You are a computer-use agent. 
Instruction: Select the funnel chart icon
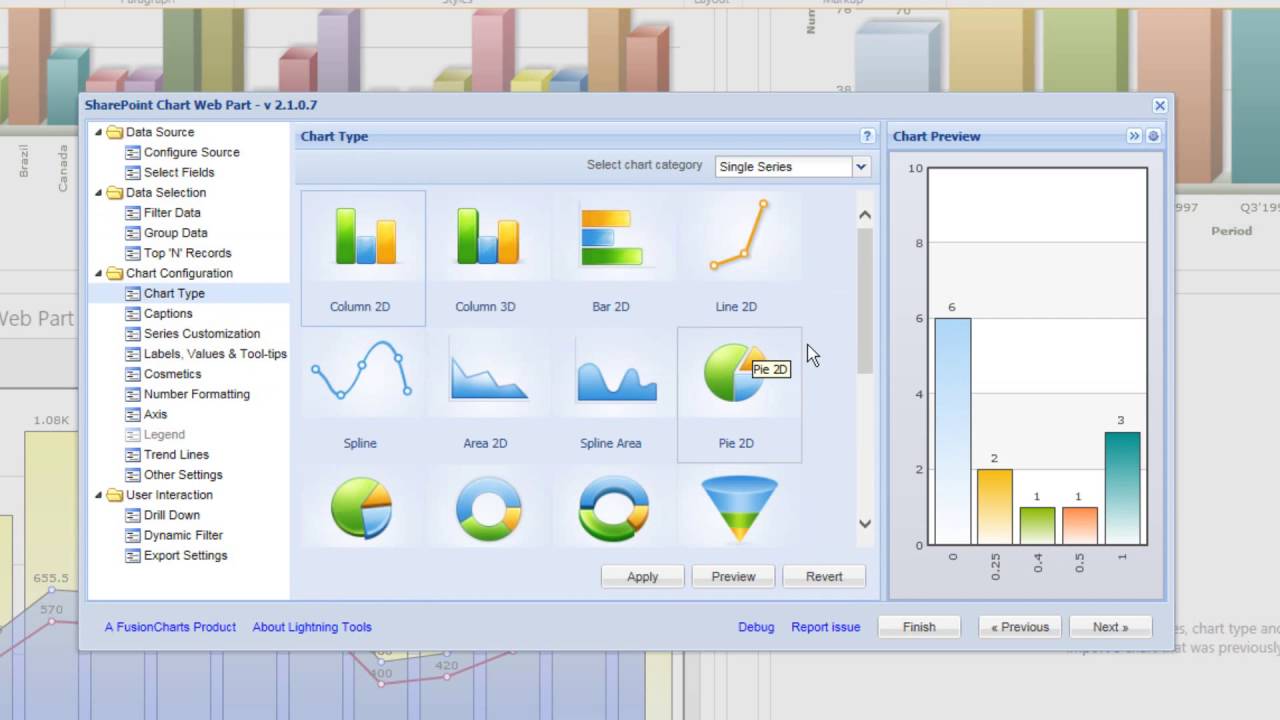point(739,509)
